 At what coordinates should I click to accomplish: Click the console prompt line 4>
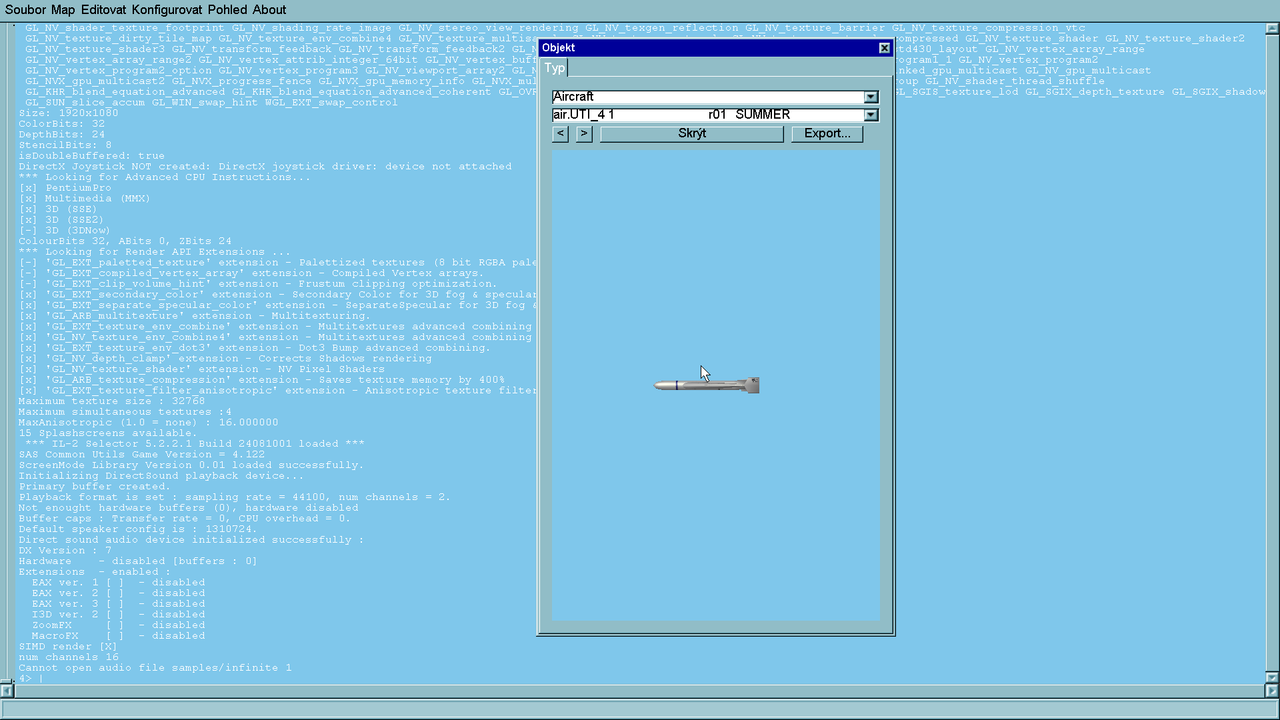pyautogui.click(x=30, y=678)
